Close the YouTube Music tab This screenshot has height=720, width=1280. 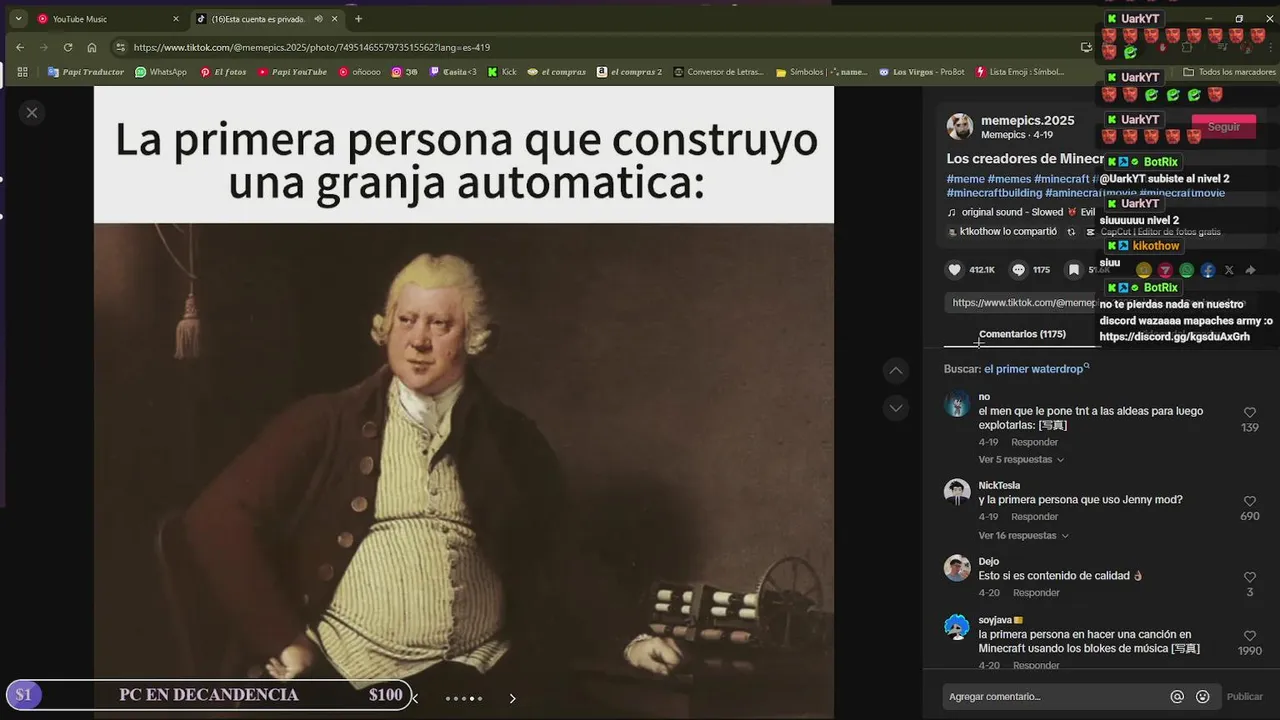pyautogui.click(x=176, y=19)
